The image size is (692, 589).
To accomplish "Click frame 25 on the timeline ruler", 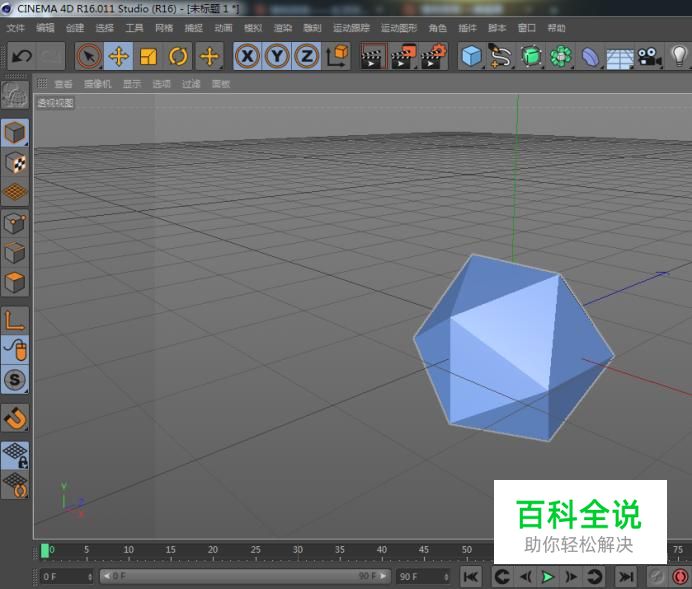I will coord(255,551).
